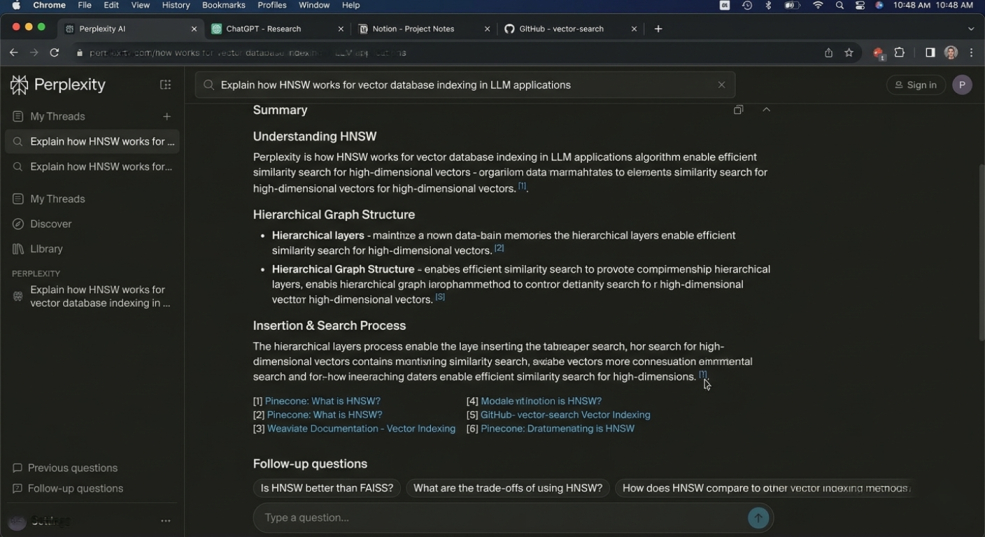Reload the page

55,53
